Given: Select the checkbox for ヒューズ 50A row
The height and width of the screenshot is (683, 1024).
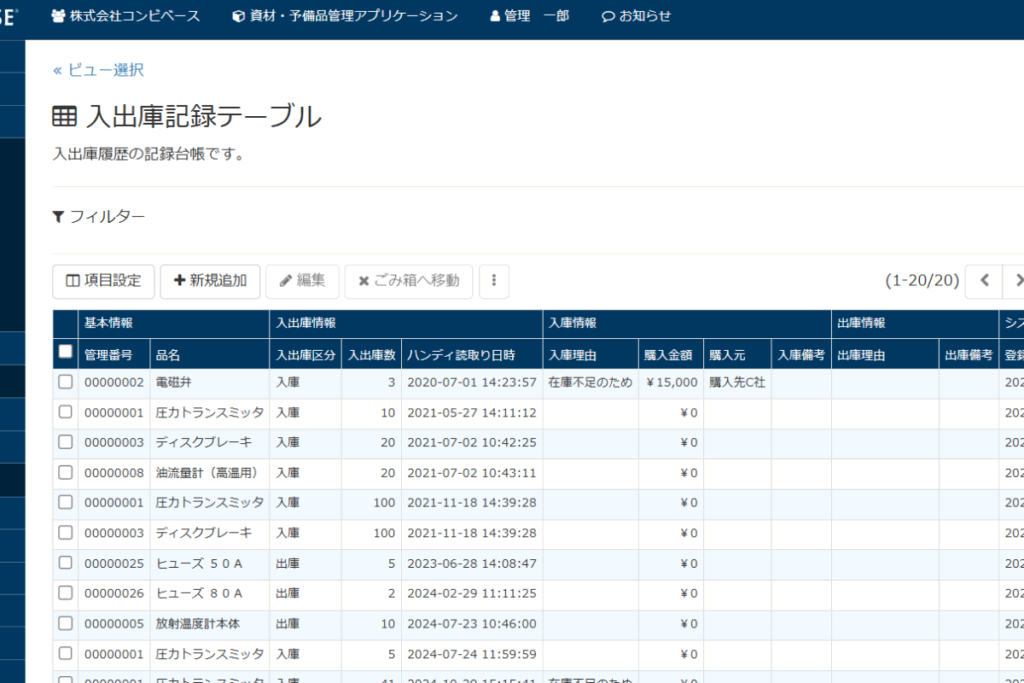Looking at the screenshot, I should (x=66, y=563).
